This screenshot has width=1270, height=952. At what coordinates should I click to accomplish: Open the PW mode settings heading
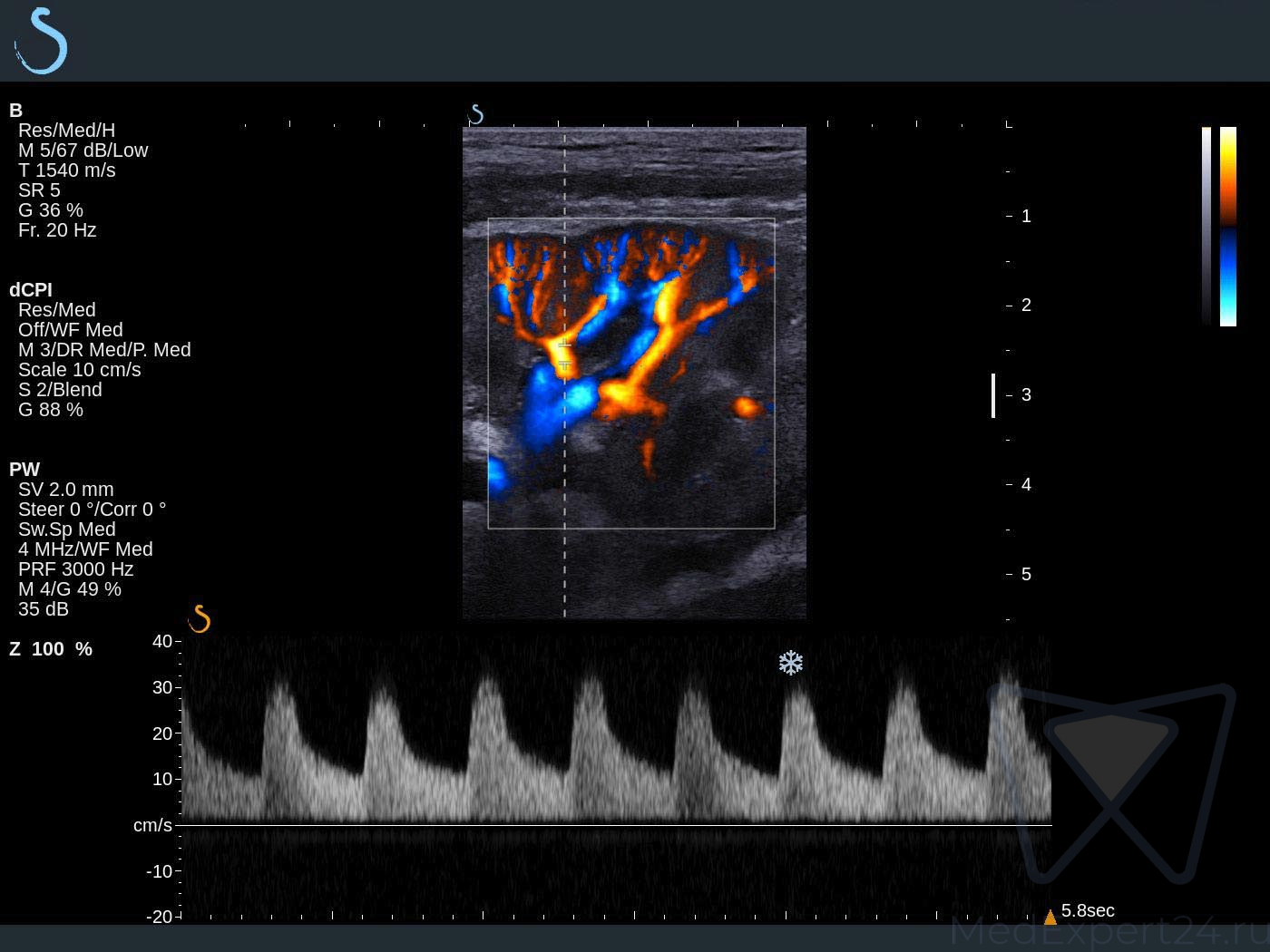point(24,470)
